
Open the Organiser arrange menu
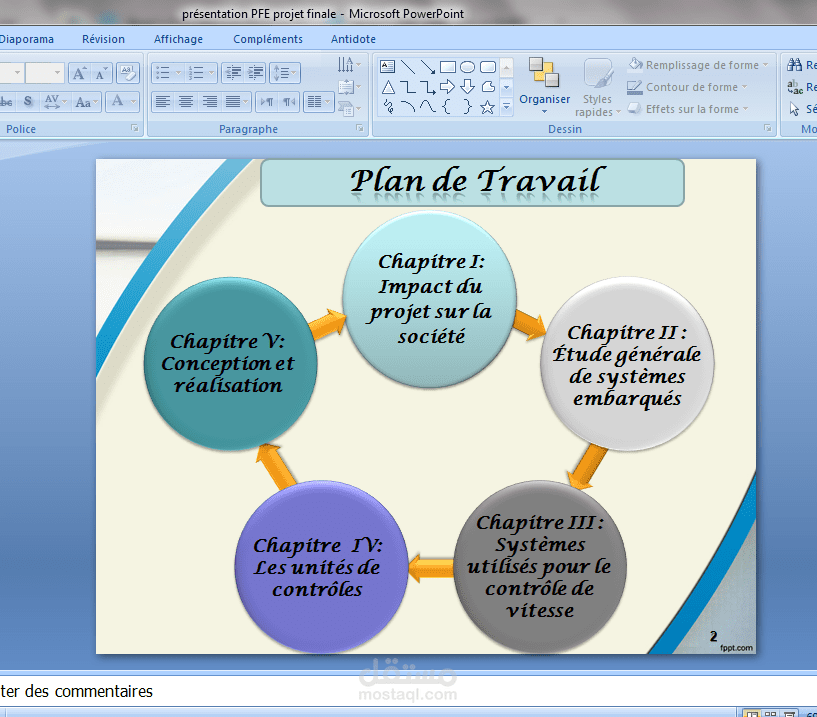[544, 86]
